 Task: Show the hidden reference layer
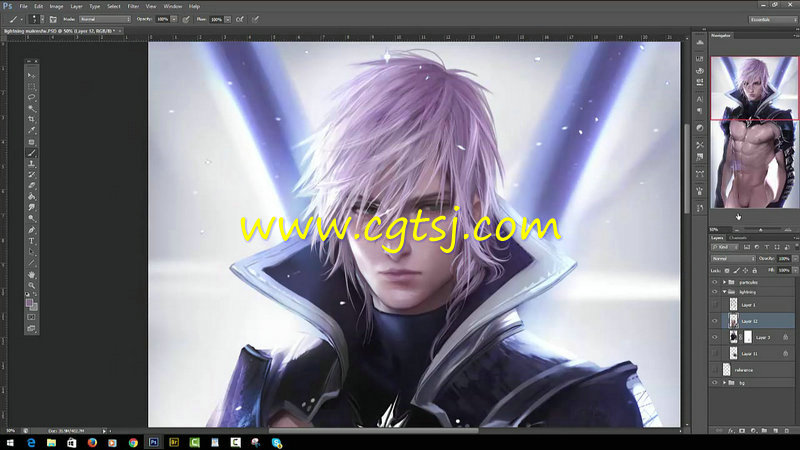coord(715,370)
